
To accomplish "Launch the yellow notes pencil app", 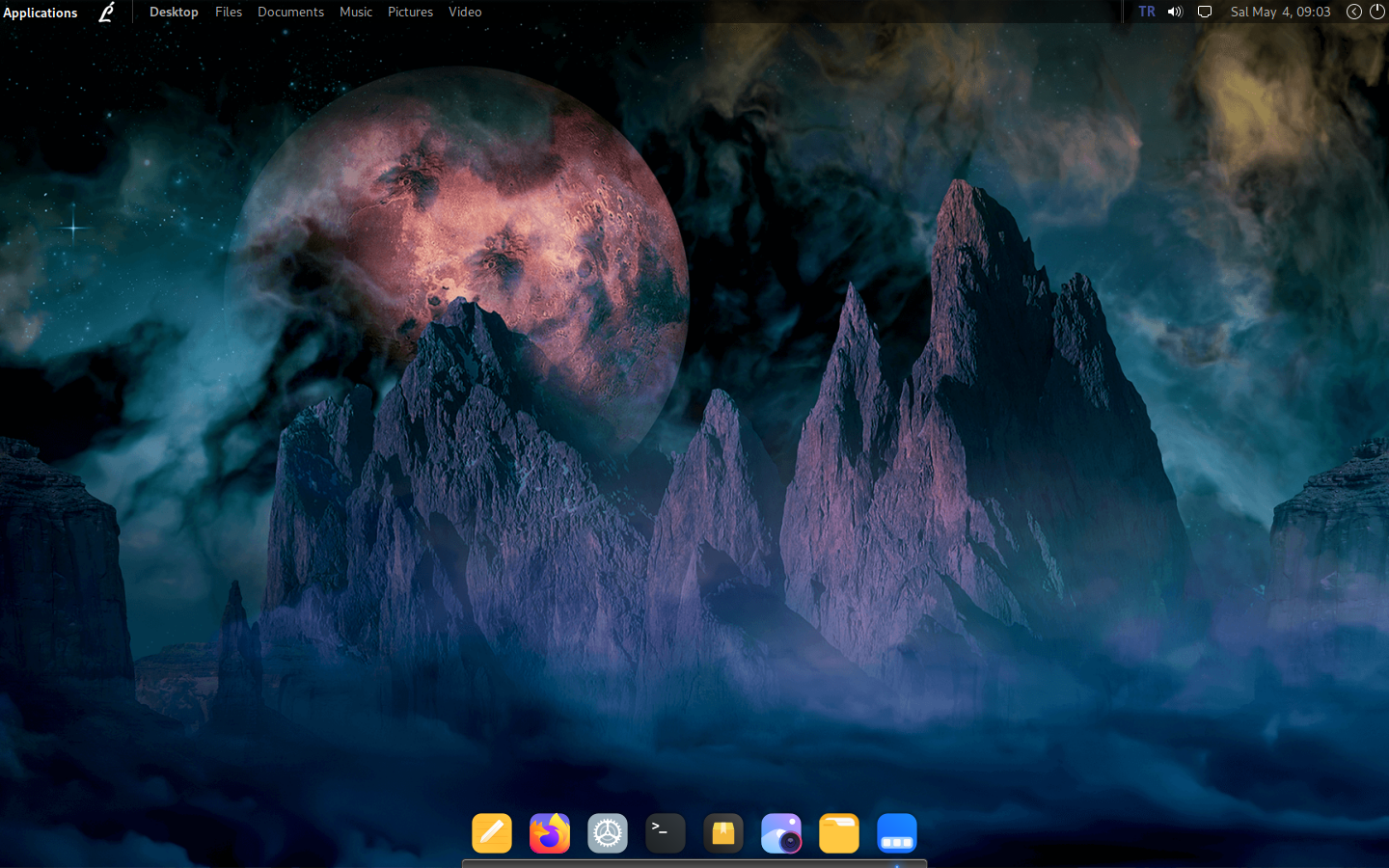I will pyautogui.click(x=492, y=833).
